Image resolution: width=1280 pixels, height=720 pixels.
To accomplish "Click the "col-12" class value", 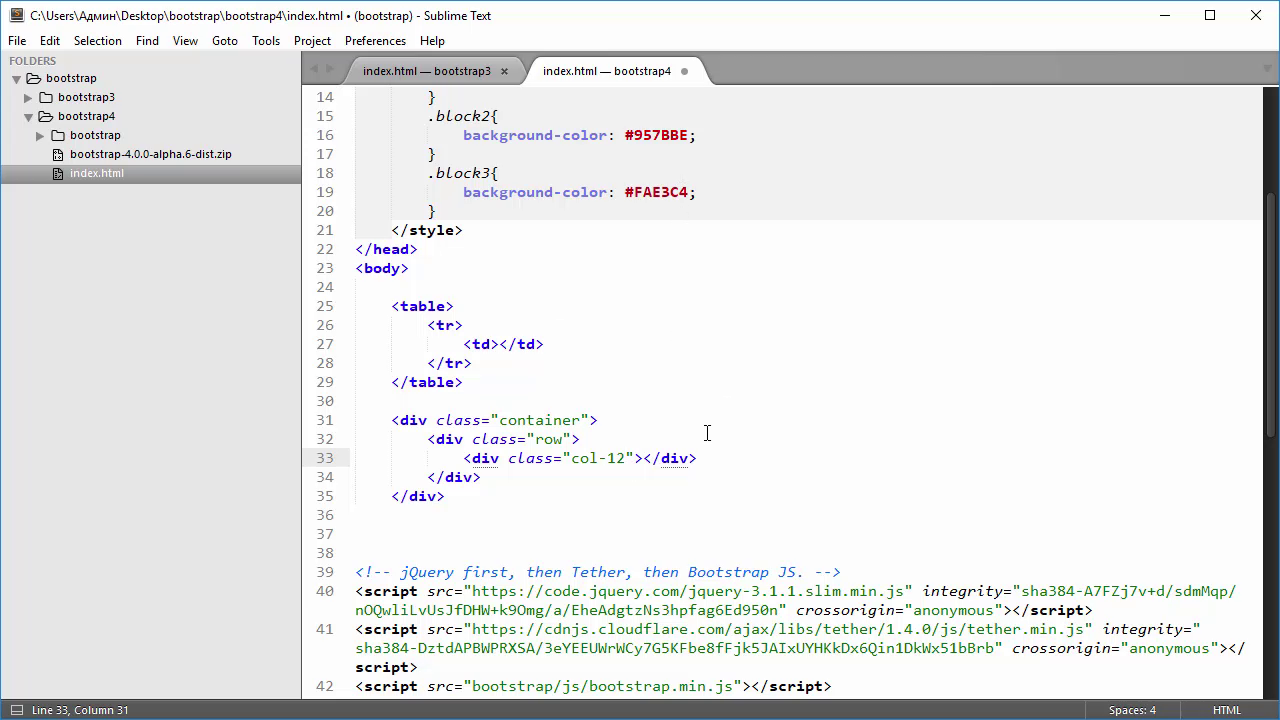I will click(598, 458).
